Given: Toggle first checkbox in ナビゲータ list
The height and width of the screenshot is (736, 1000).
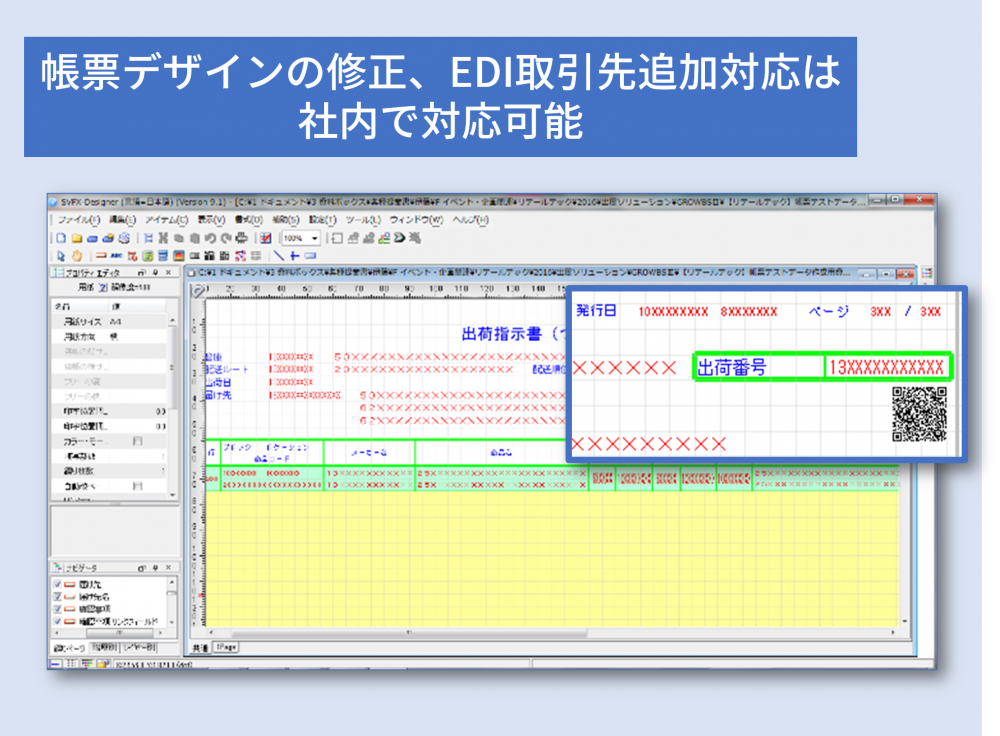Looking at the screenshot, I should point(57,584).
